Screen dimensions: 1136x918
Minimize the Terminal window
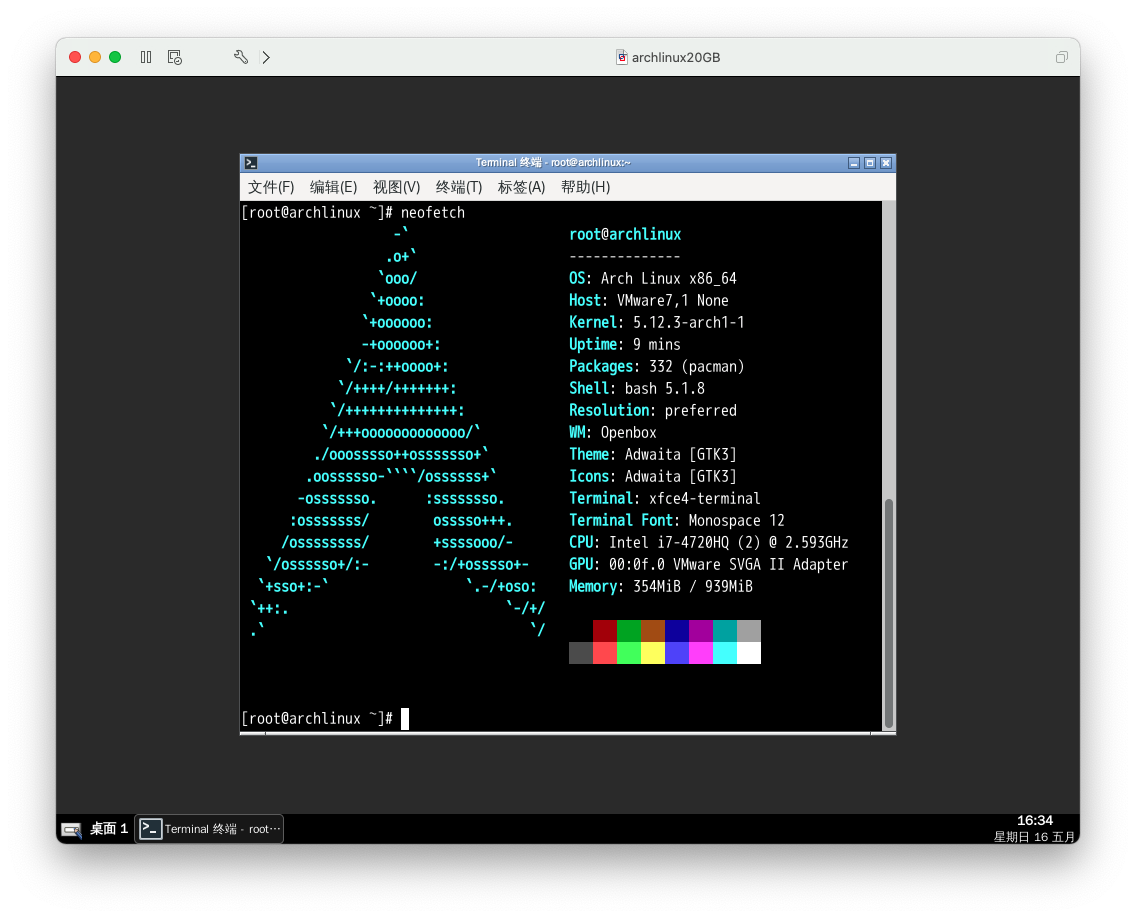[853, 163]
